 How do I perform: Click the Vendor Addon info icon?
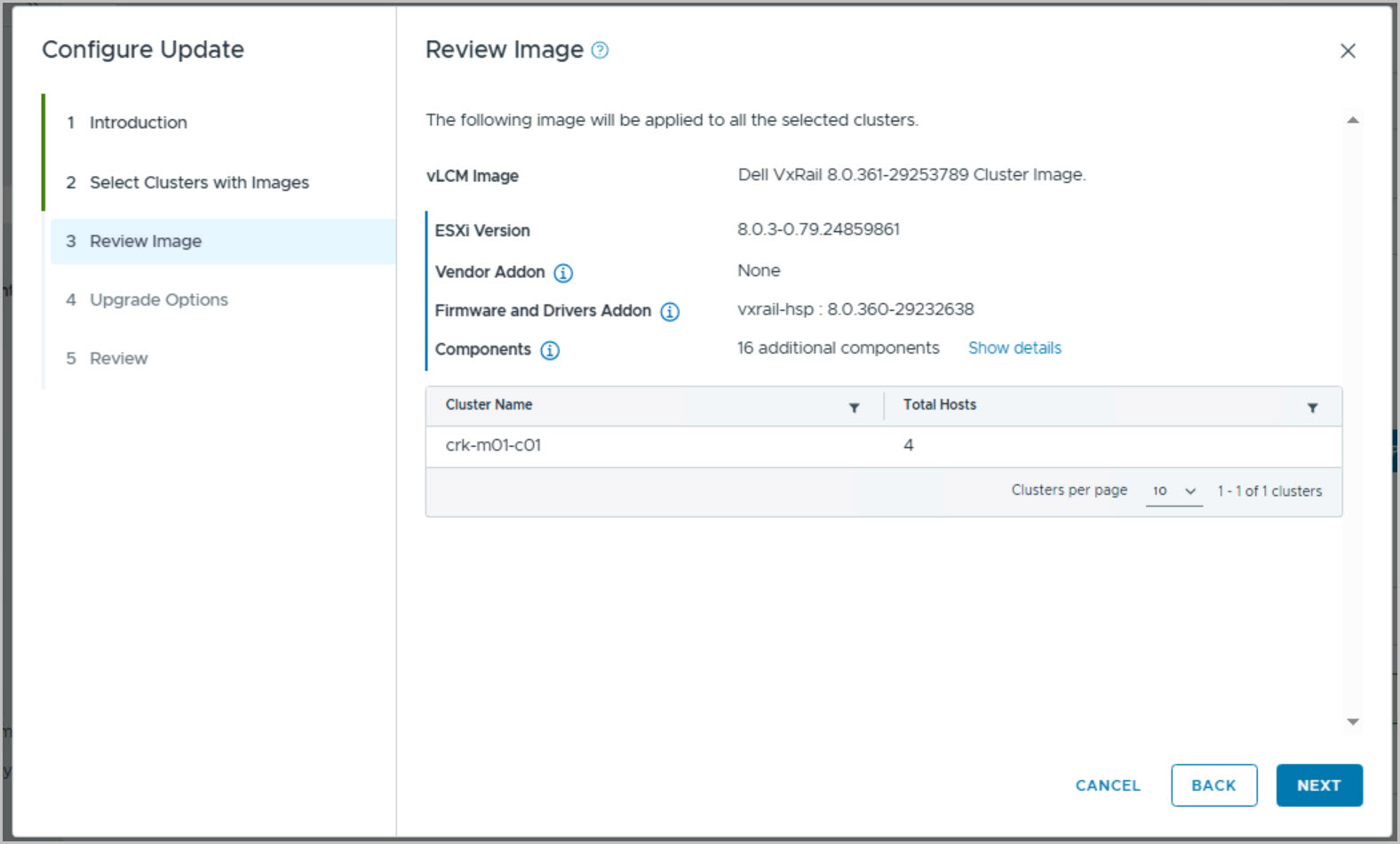point(563,273)
